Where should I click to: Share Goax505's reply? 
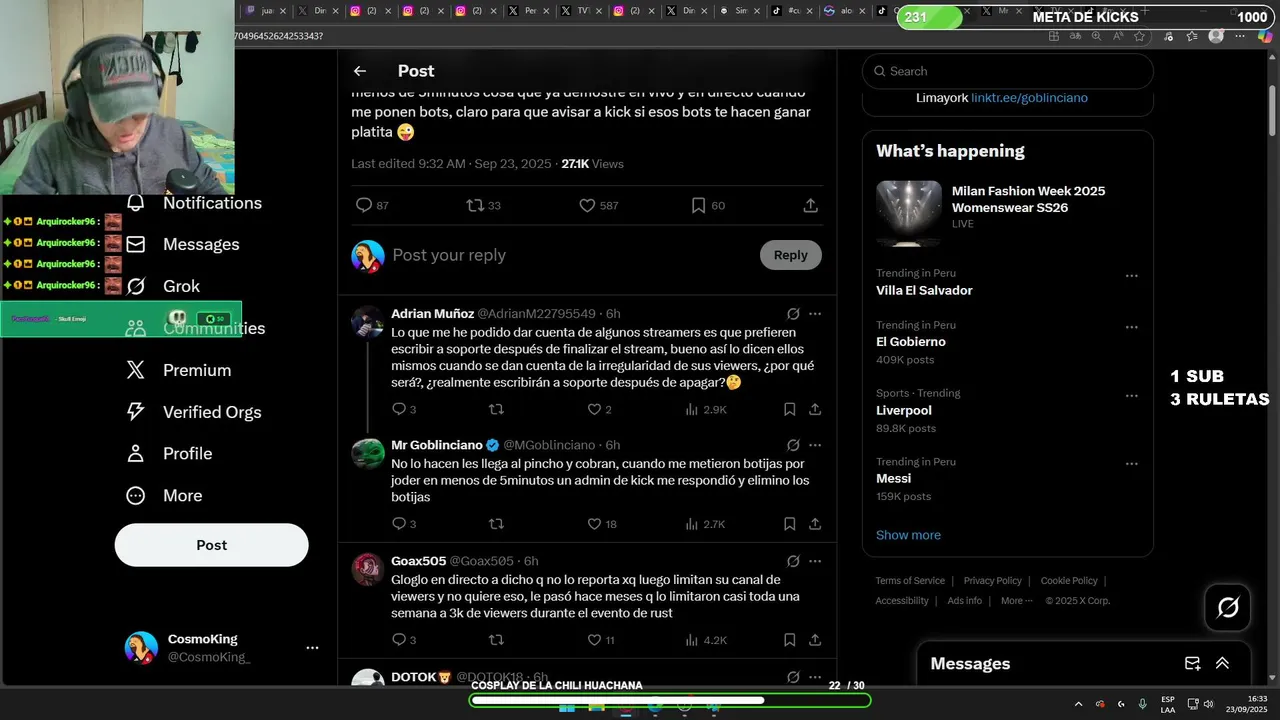[815, 640]
